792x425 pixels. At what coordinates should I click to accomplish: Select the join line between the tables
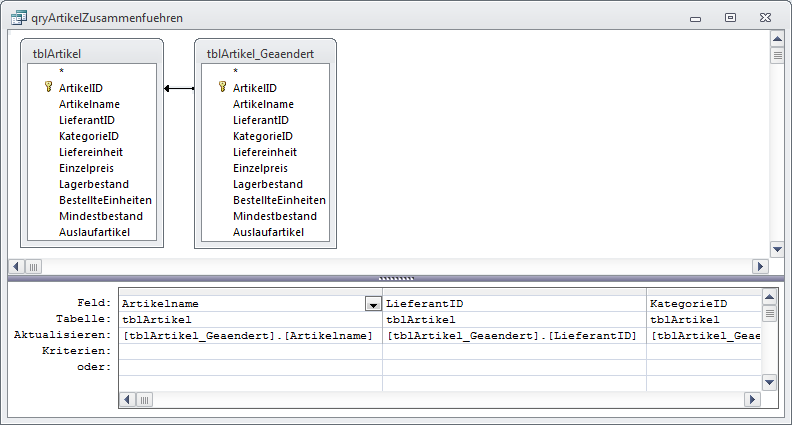(178, 88)
